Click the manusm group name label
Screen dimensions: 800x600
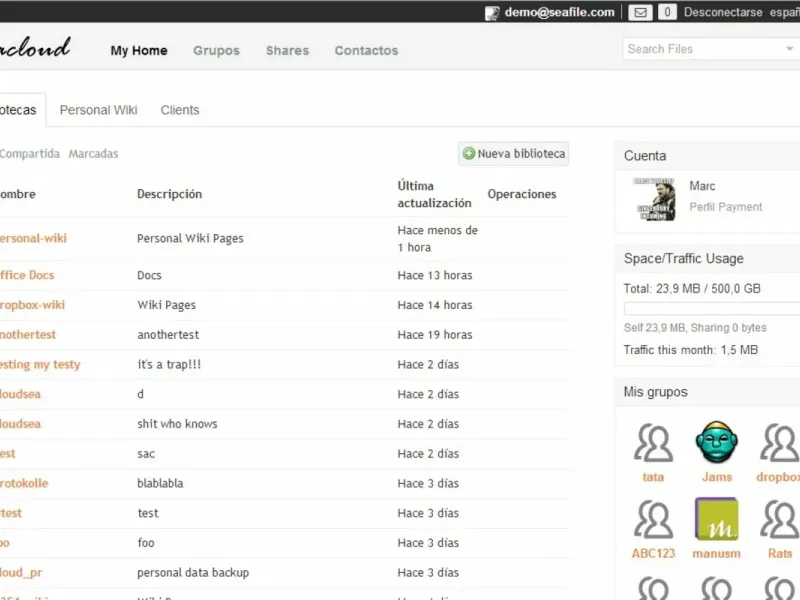click(716, 554)
